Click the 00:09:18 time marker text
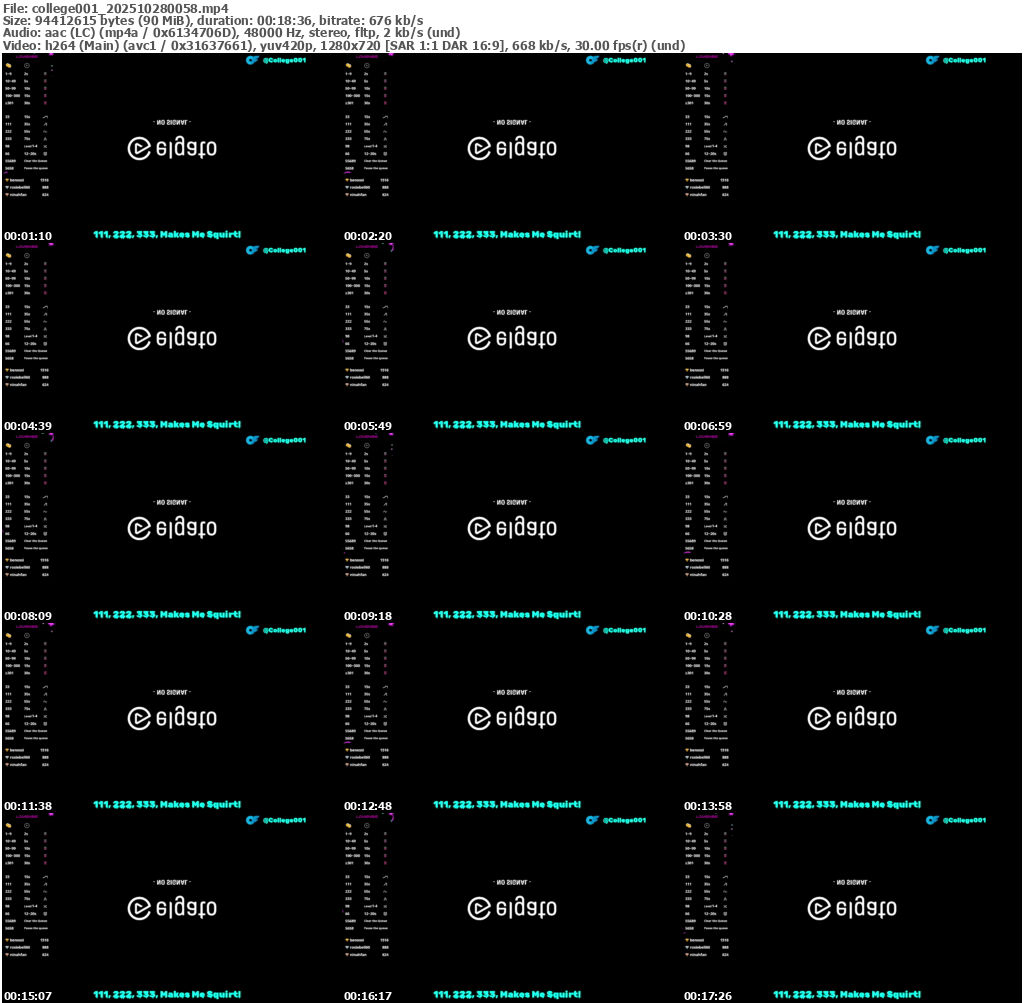The width and height of the screenshot is (1024, 1003). pos(368,616)
